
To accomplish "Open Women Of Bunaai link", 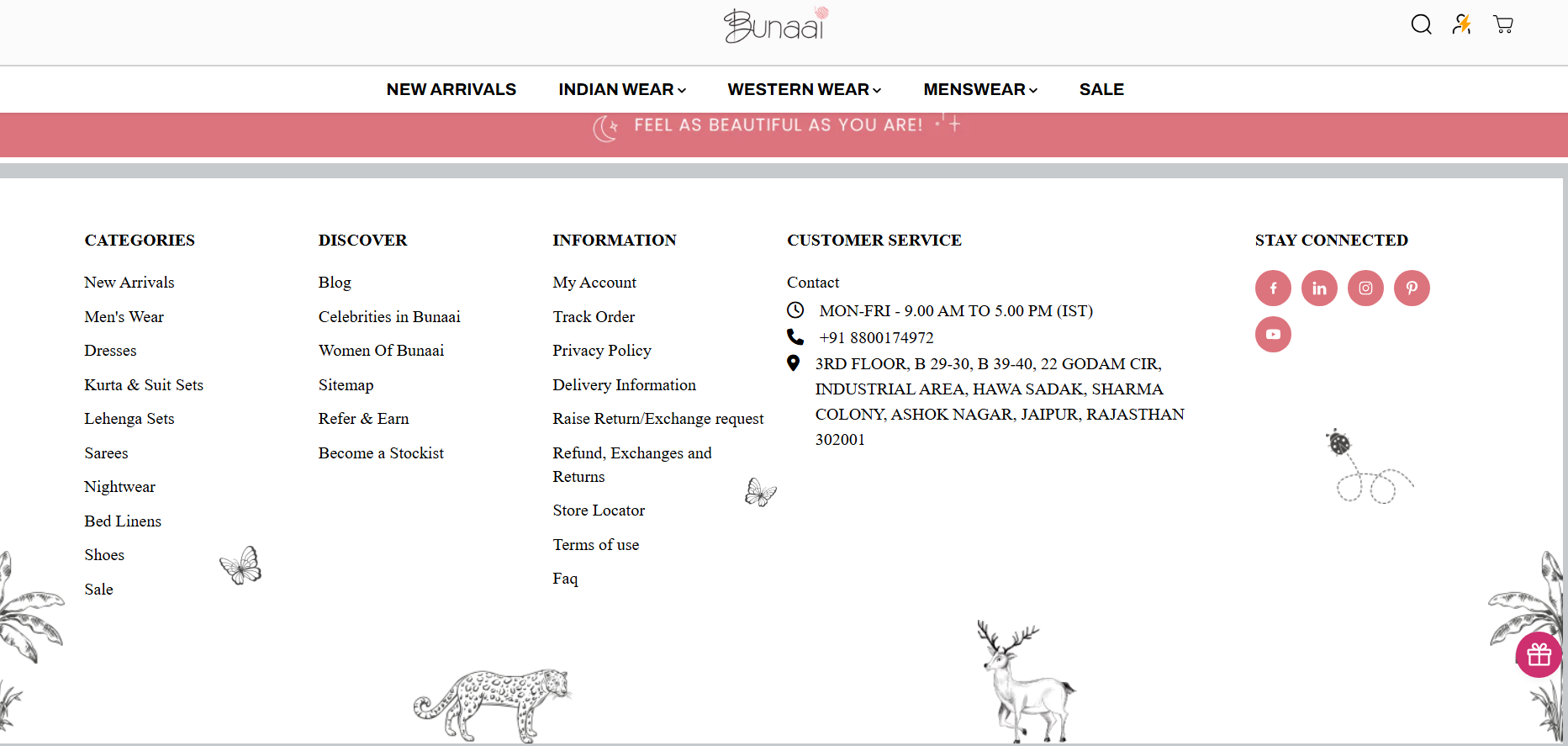I will pos(382,351).
